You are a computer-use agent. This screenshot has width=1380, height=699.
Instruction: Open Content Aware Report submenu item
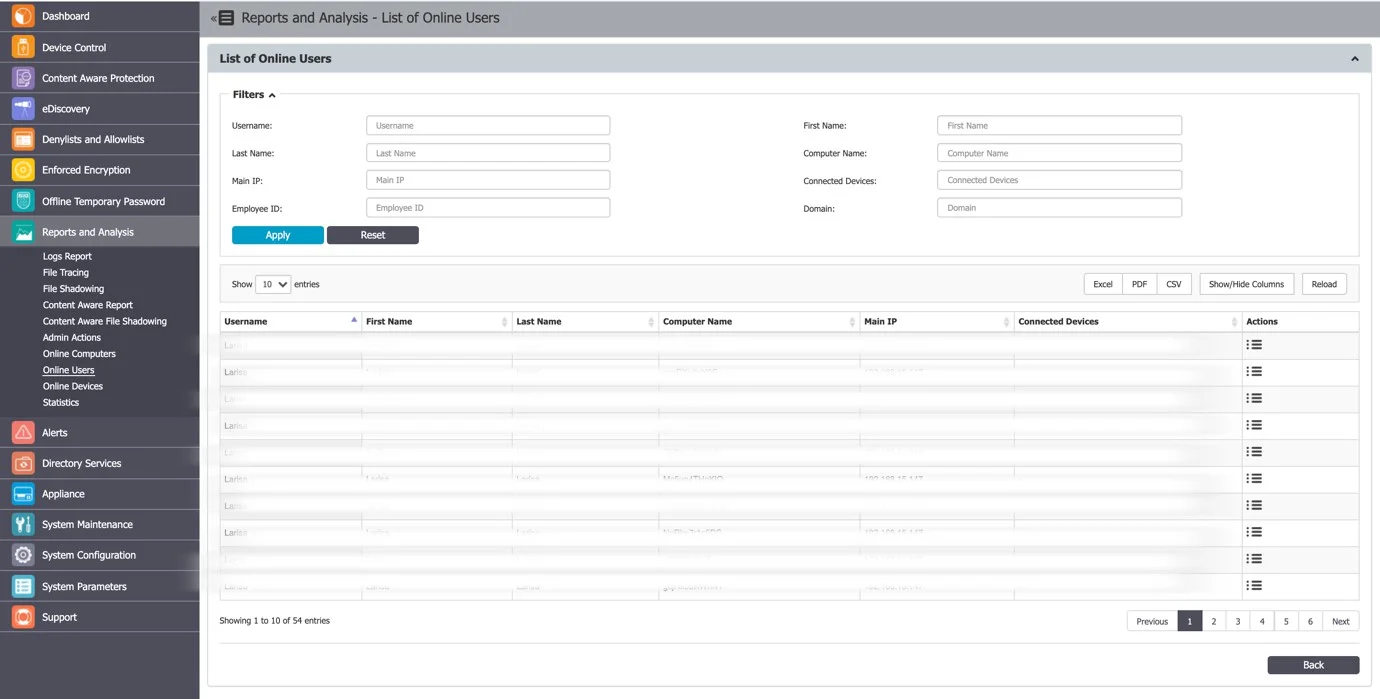(88, 305)
